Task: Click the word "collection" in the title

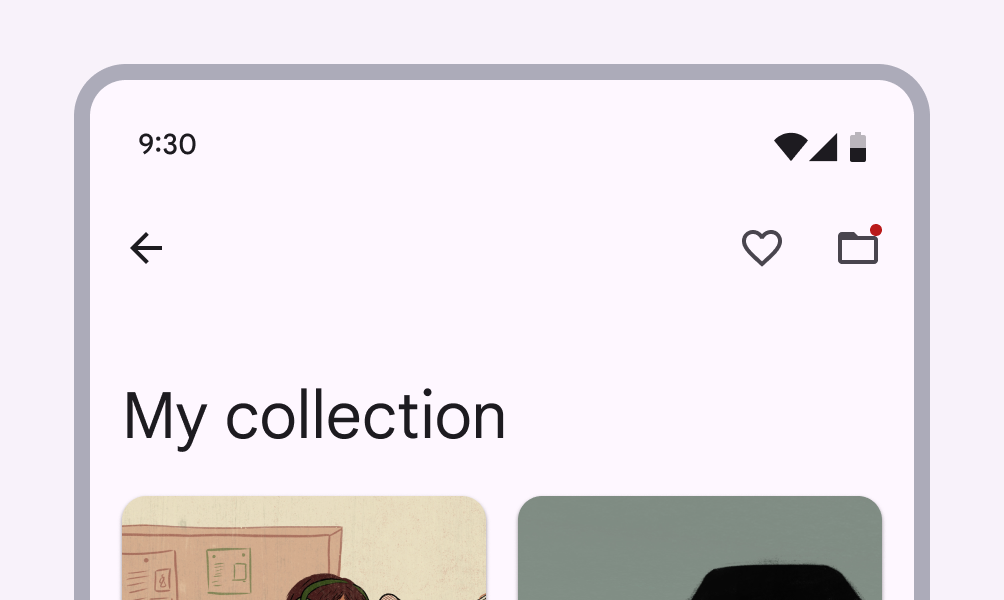Action: (x=366, y=416)
